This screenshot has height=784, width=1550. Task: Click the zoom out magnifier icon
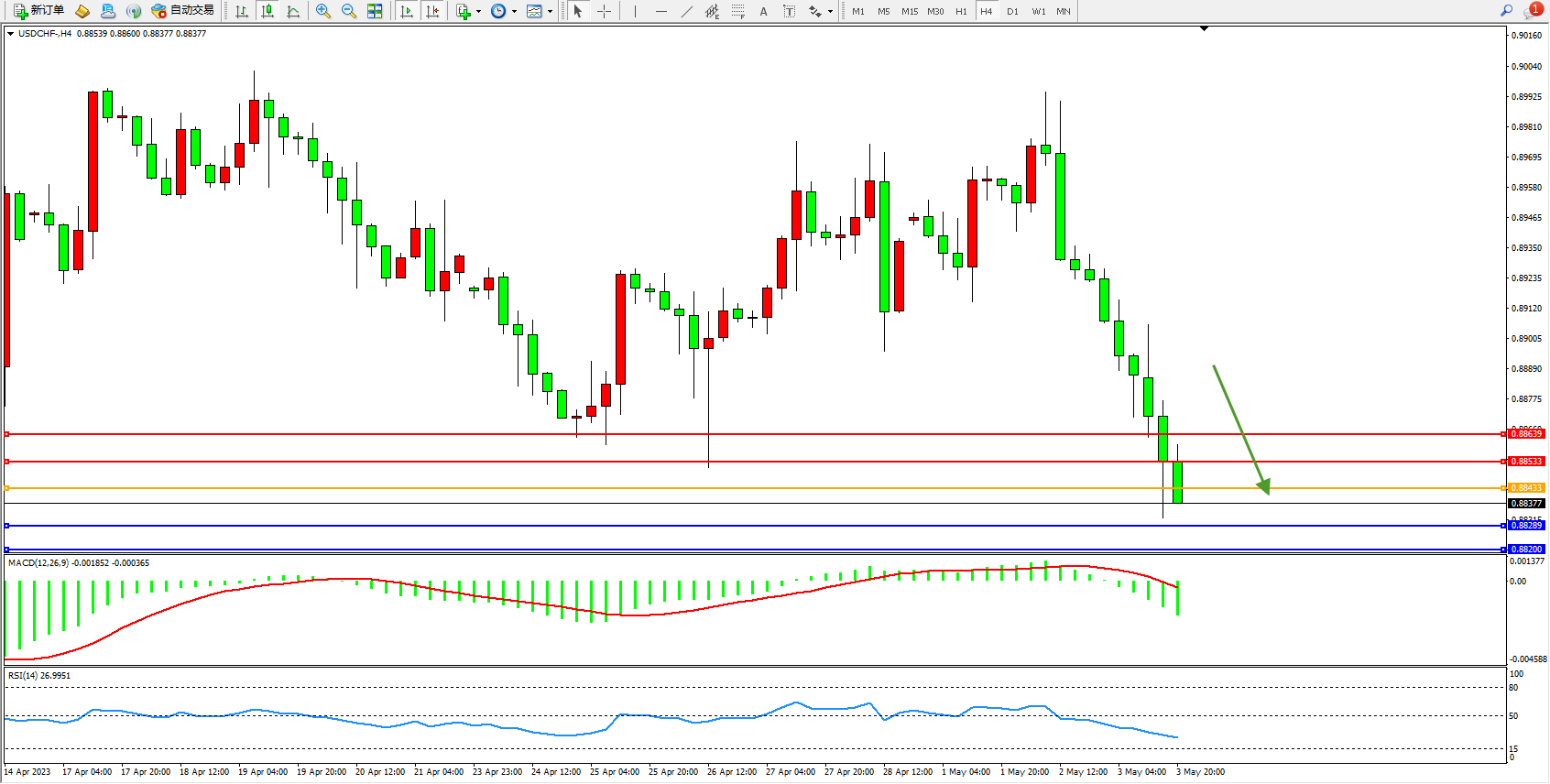click(x=349, y=11)
